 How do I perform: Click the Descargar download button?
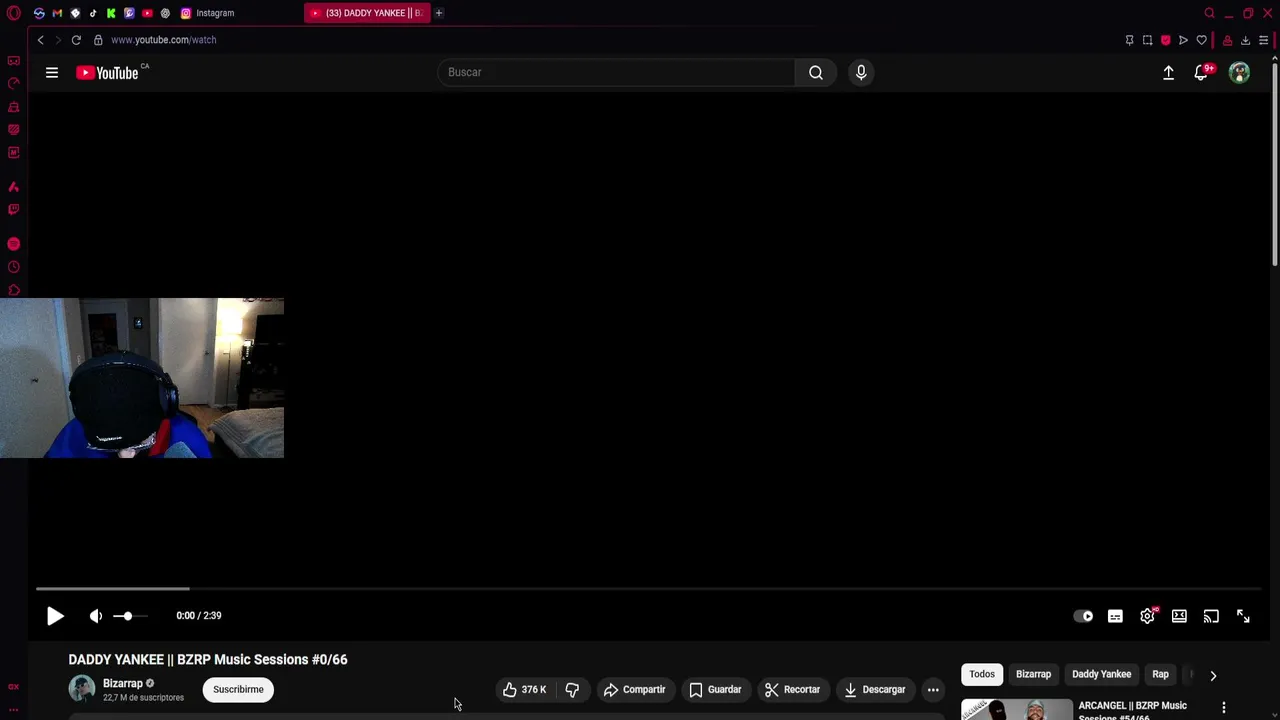pos(875,689)
